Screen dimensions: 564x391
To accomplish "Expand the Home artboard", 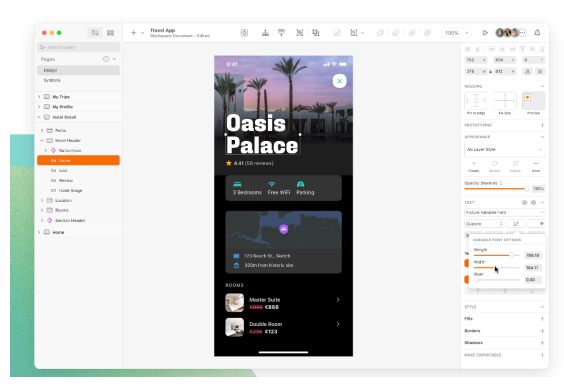I will (x=39, y=232).
